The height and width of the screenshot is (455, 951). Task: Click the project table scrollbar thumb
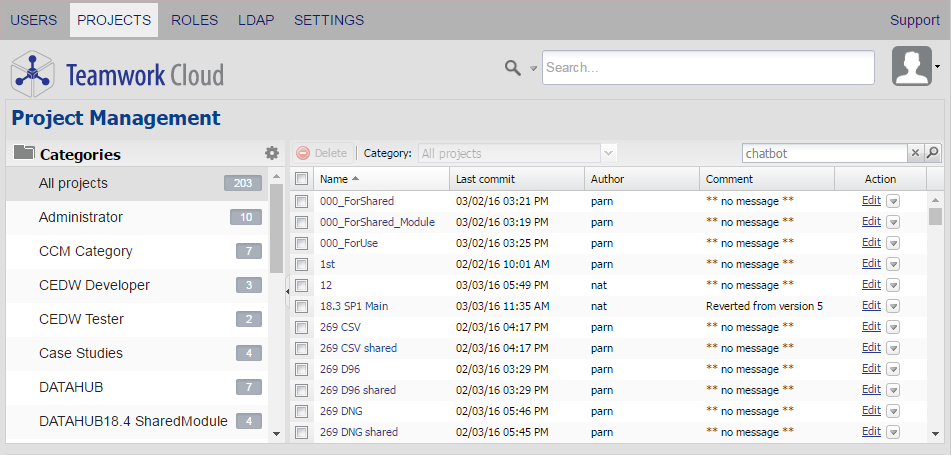coord(935,217)
